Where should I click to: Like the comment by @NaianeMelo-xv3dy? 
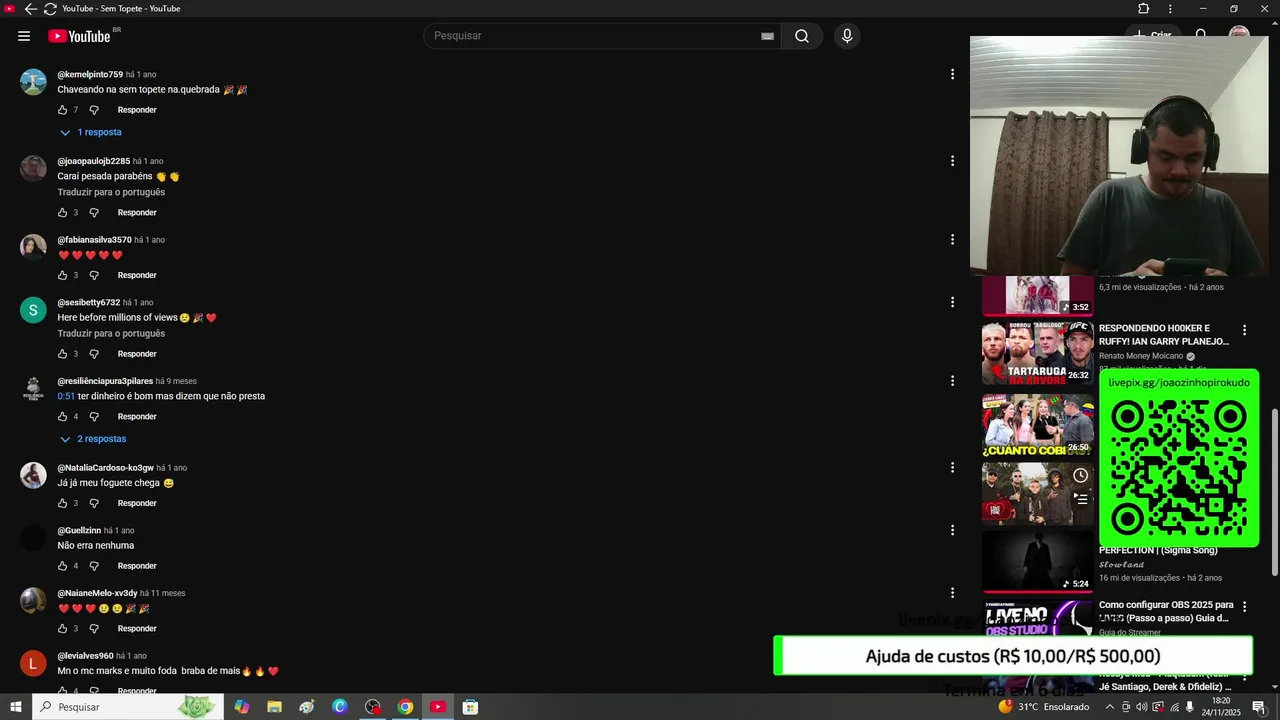pos(62,629)
